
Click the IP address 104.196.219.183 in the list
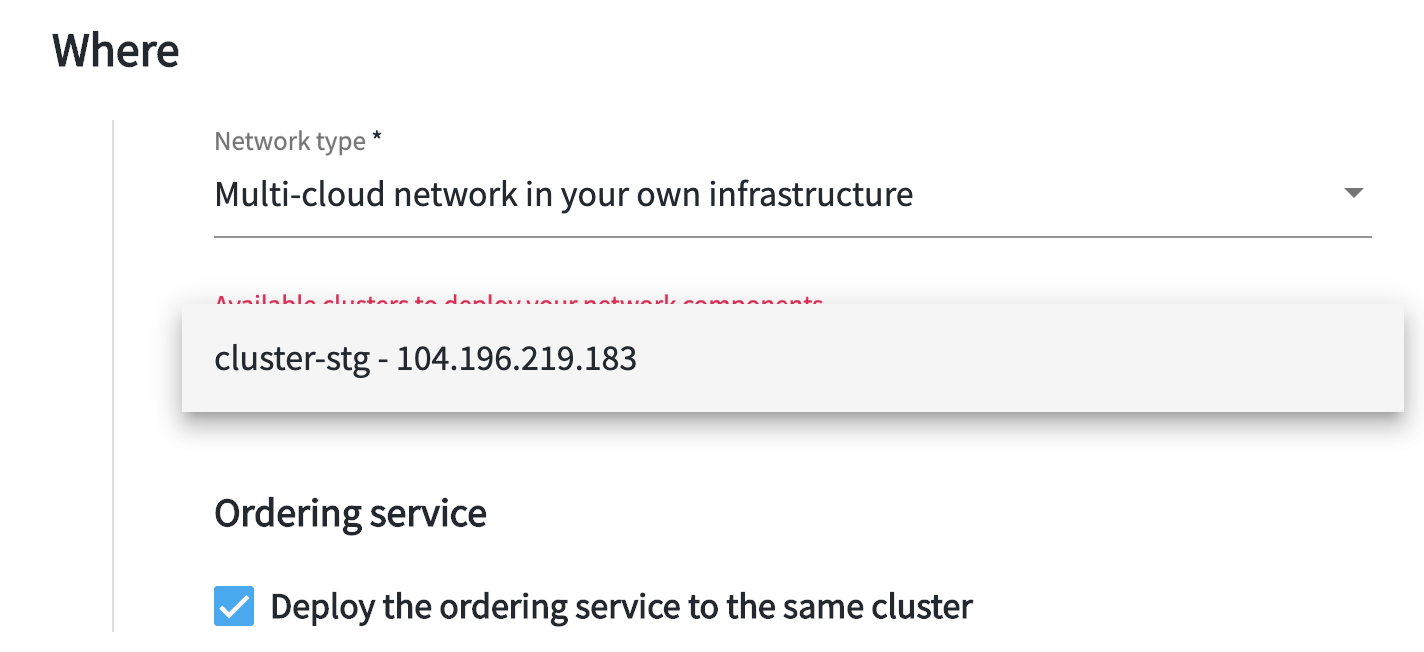516,358
